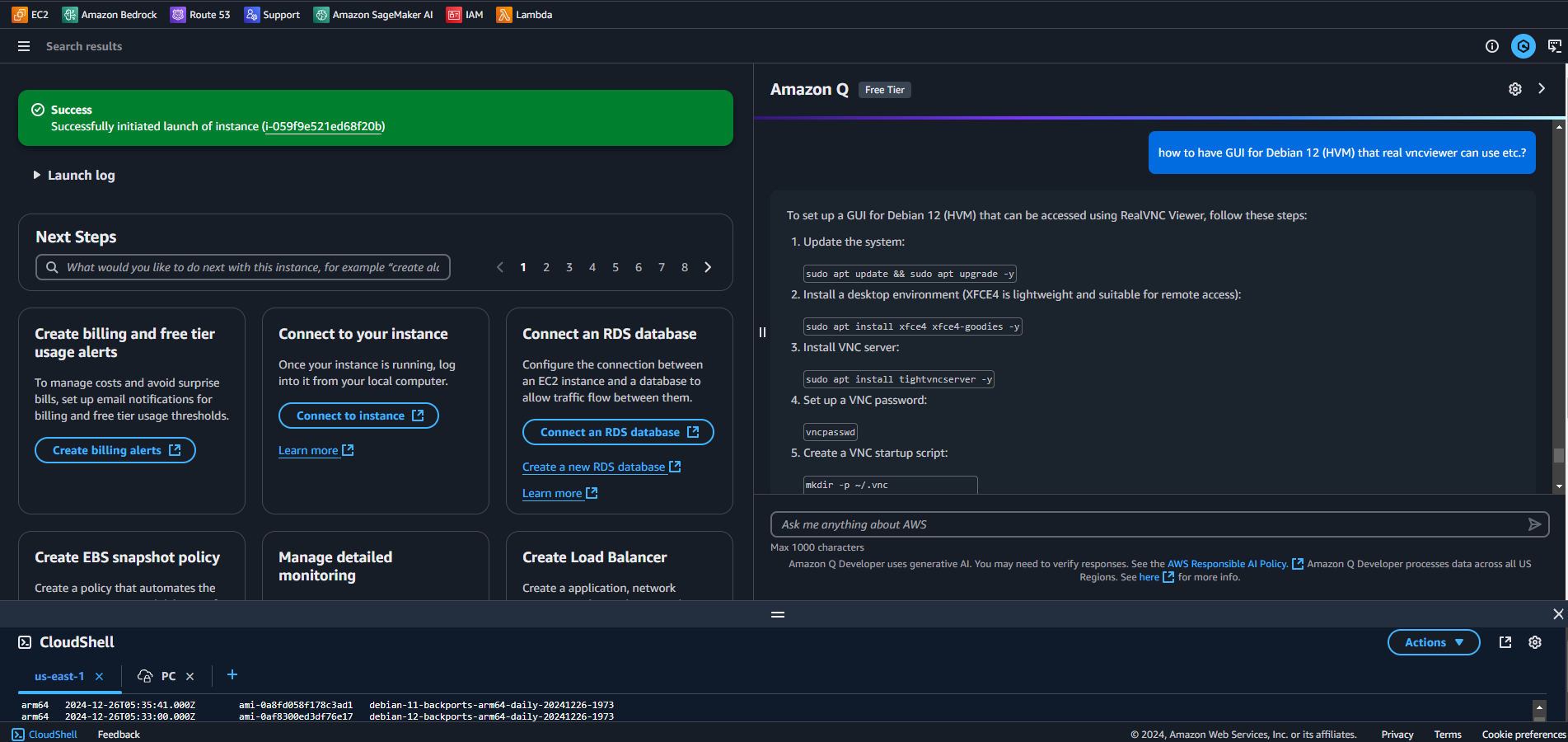Open Amazon Q settings gear
The image size is (1568, 742).
(1515, 89)
